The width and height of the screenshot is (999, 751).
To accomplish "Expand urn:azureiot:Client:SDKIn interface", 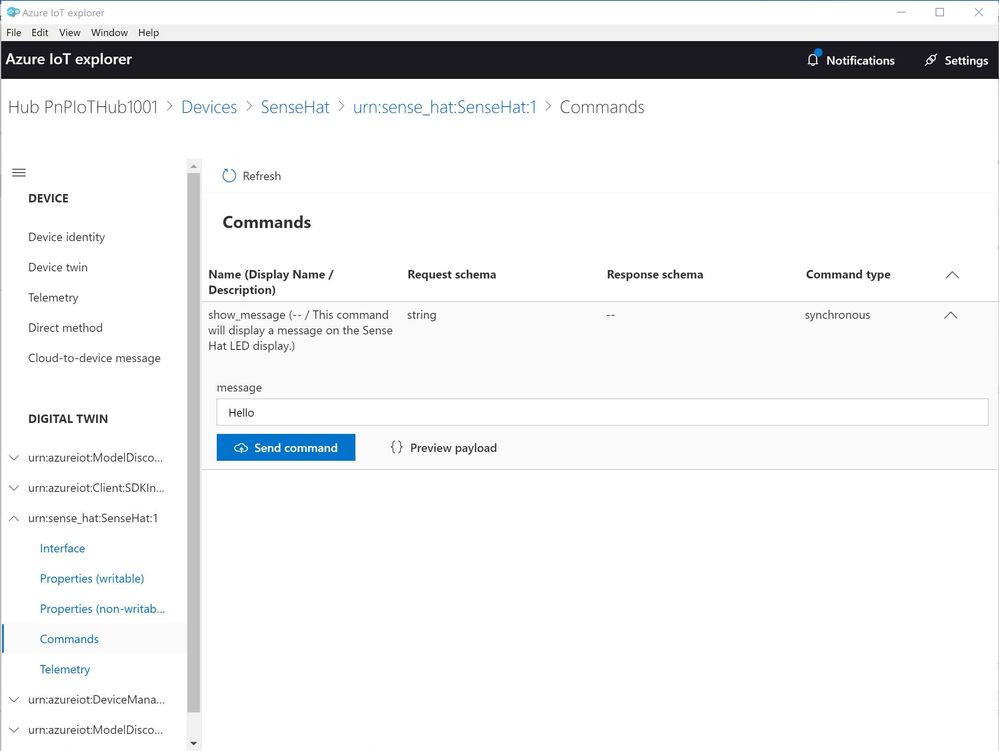I will 14,488.
